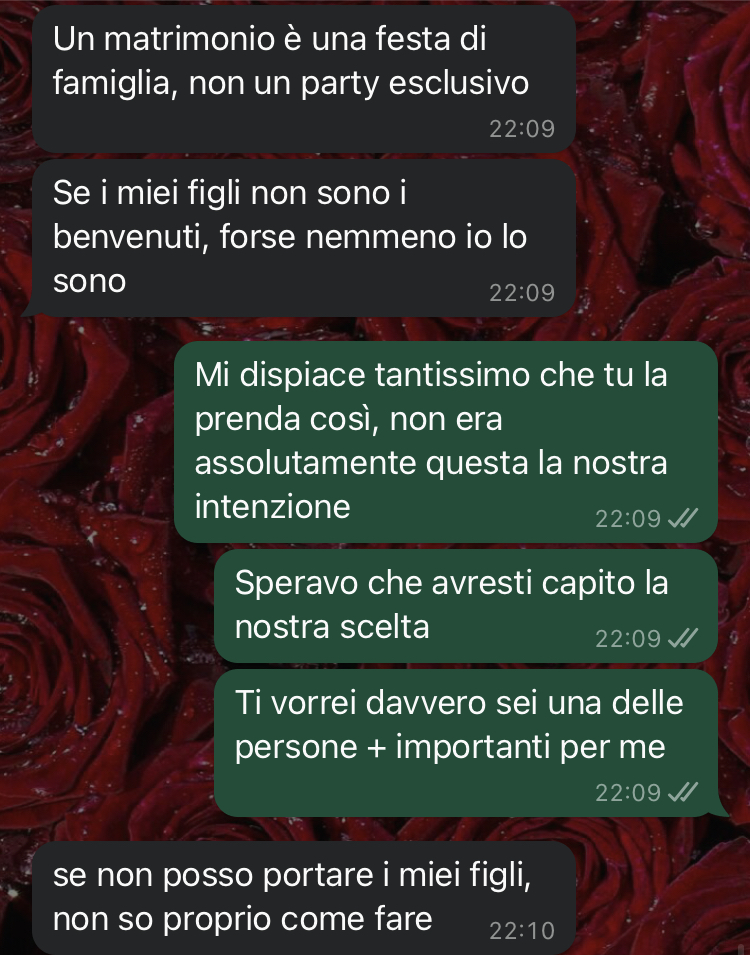
Task: Tap the words 'non so proprio come fare'
Action: (x=242, y=919)
